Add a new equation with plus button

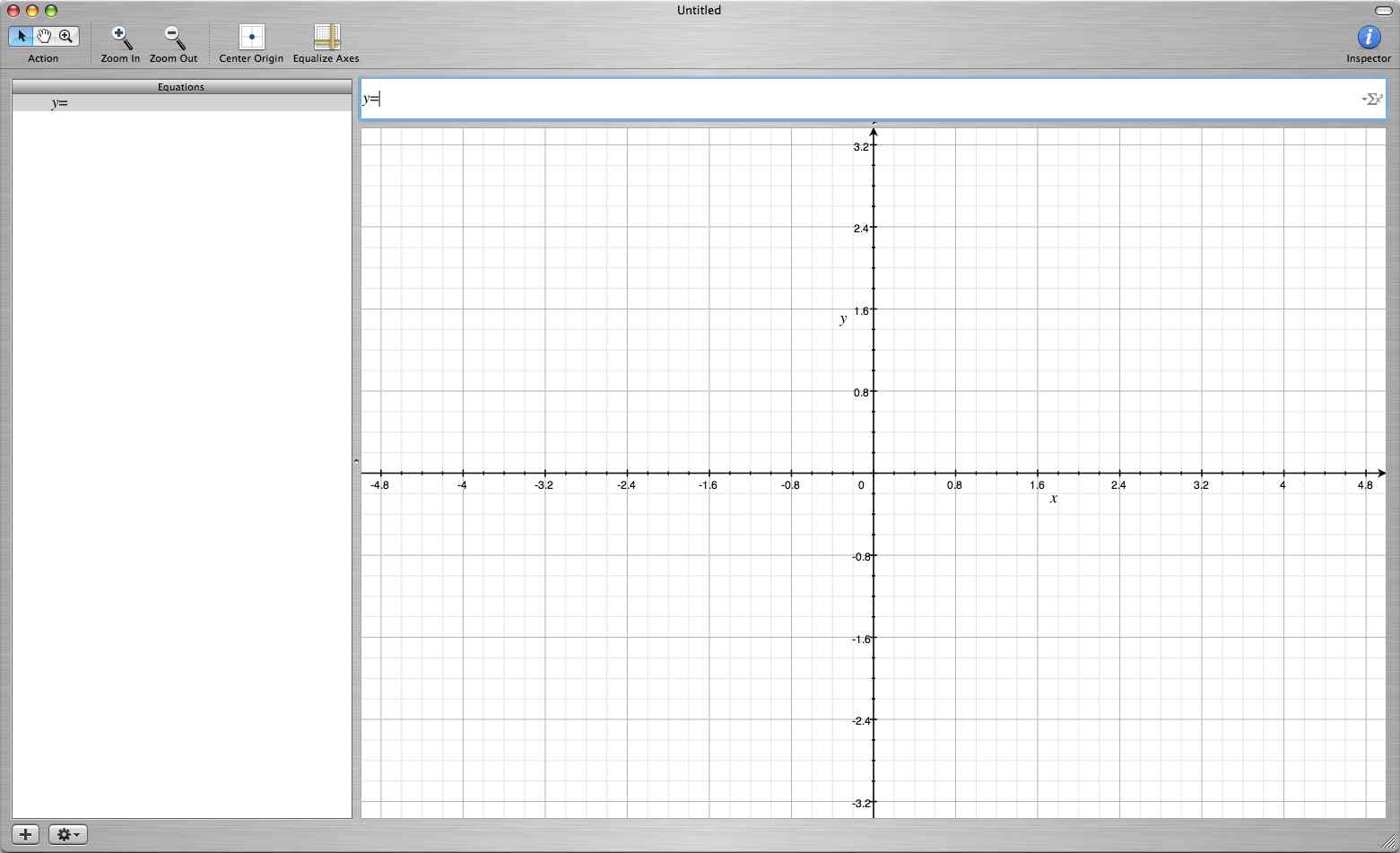click(x=26, y=834)
